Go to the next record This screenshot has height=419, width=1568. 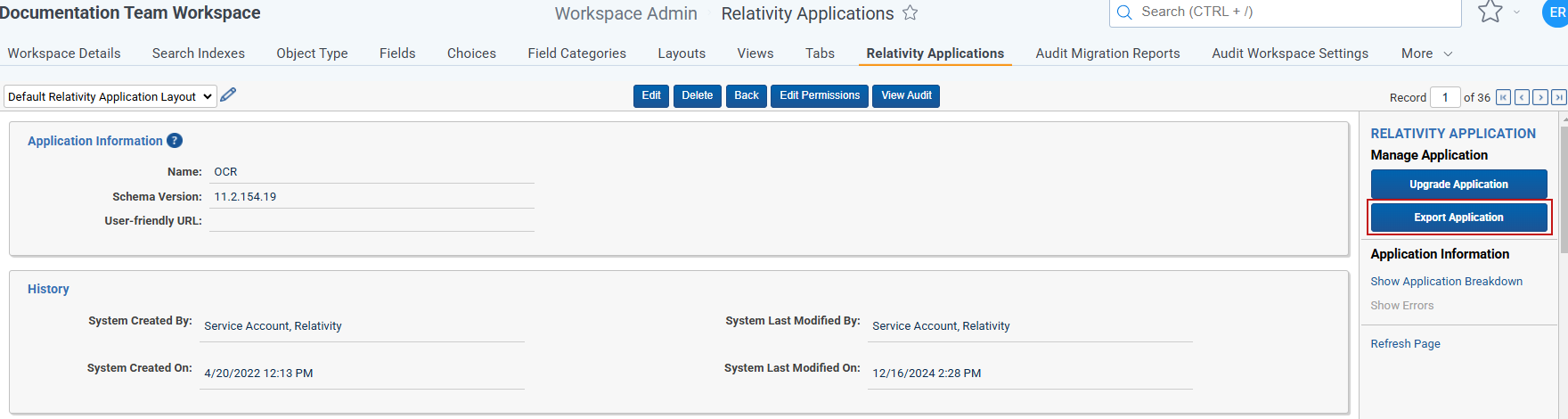click(x=1540, y=97)
